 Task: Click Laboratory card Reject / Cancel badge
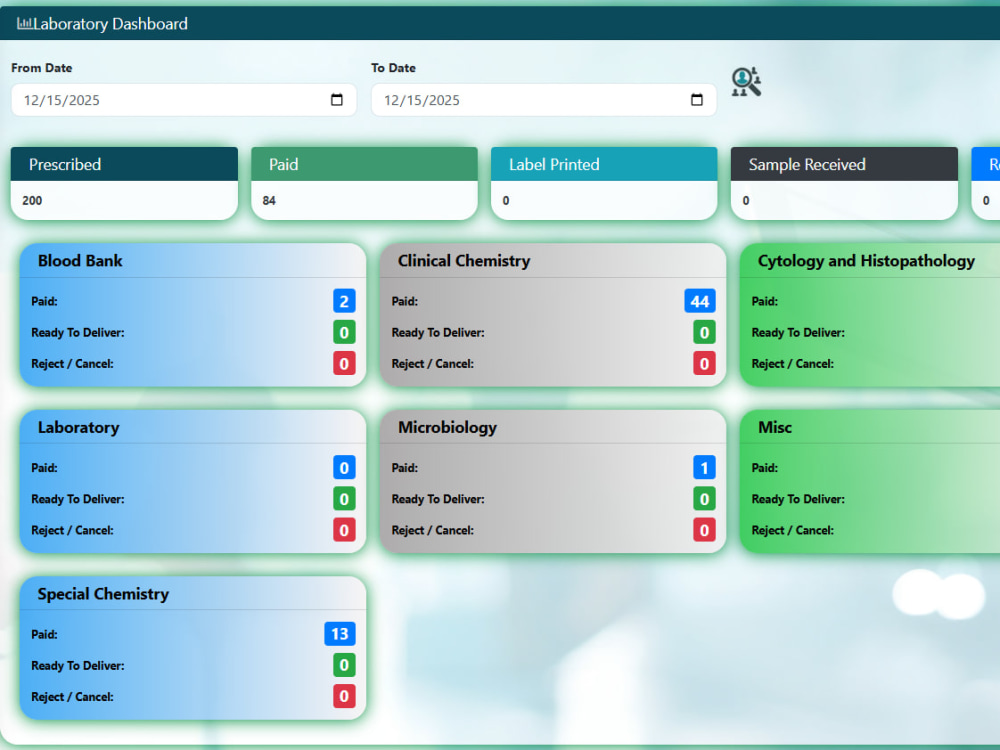[344, 530]
